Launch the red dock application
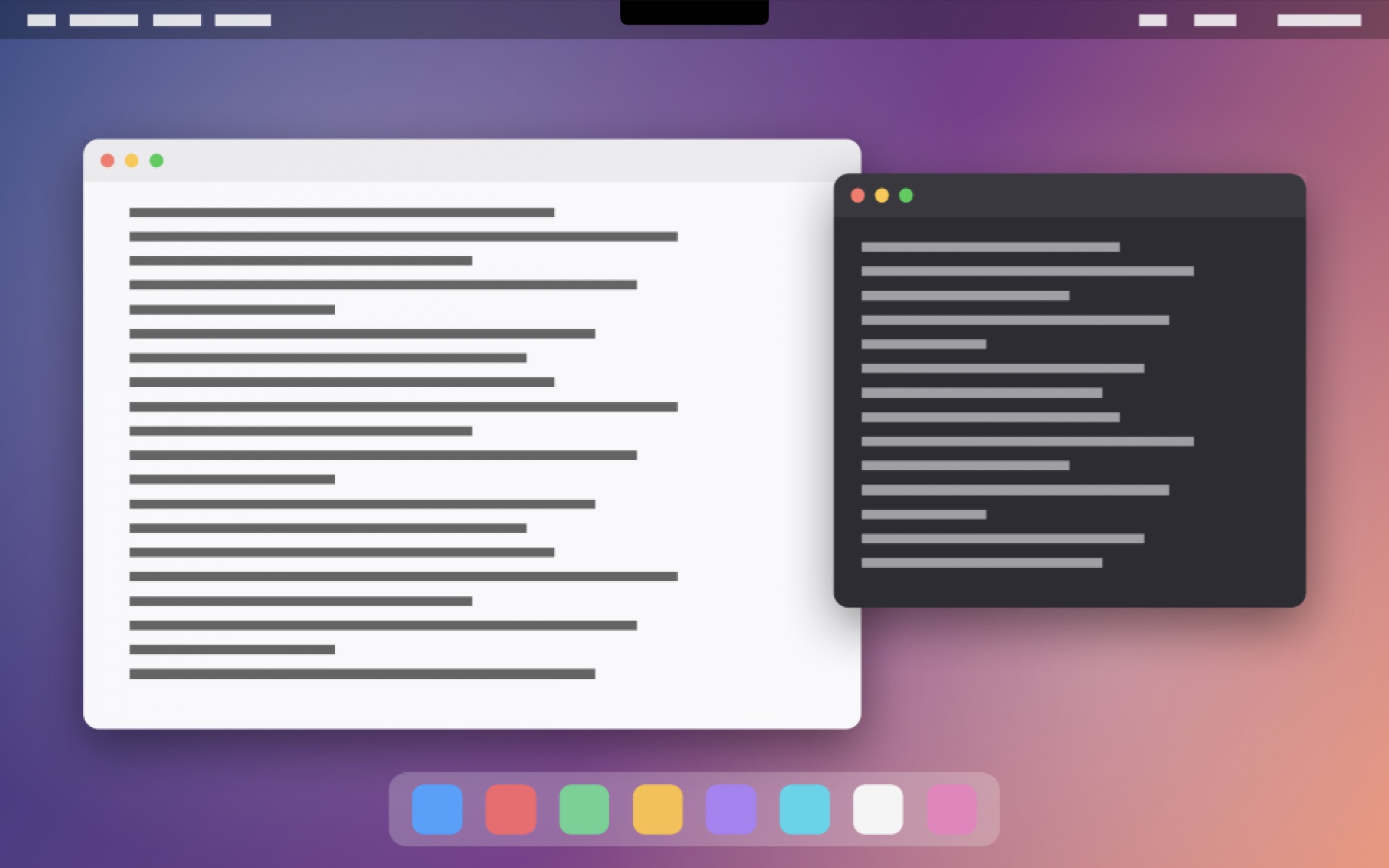Viewport: 1389px width, 868px height. pyautogui.click(x=511, y=809)
